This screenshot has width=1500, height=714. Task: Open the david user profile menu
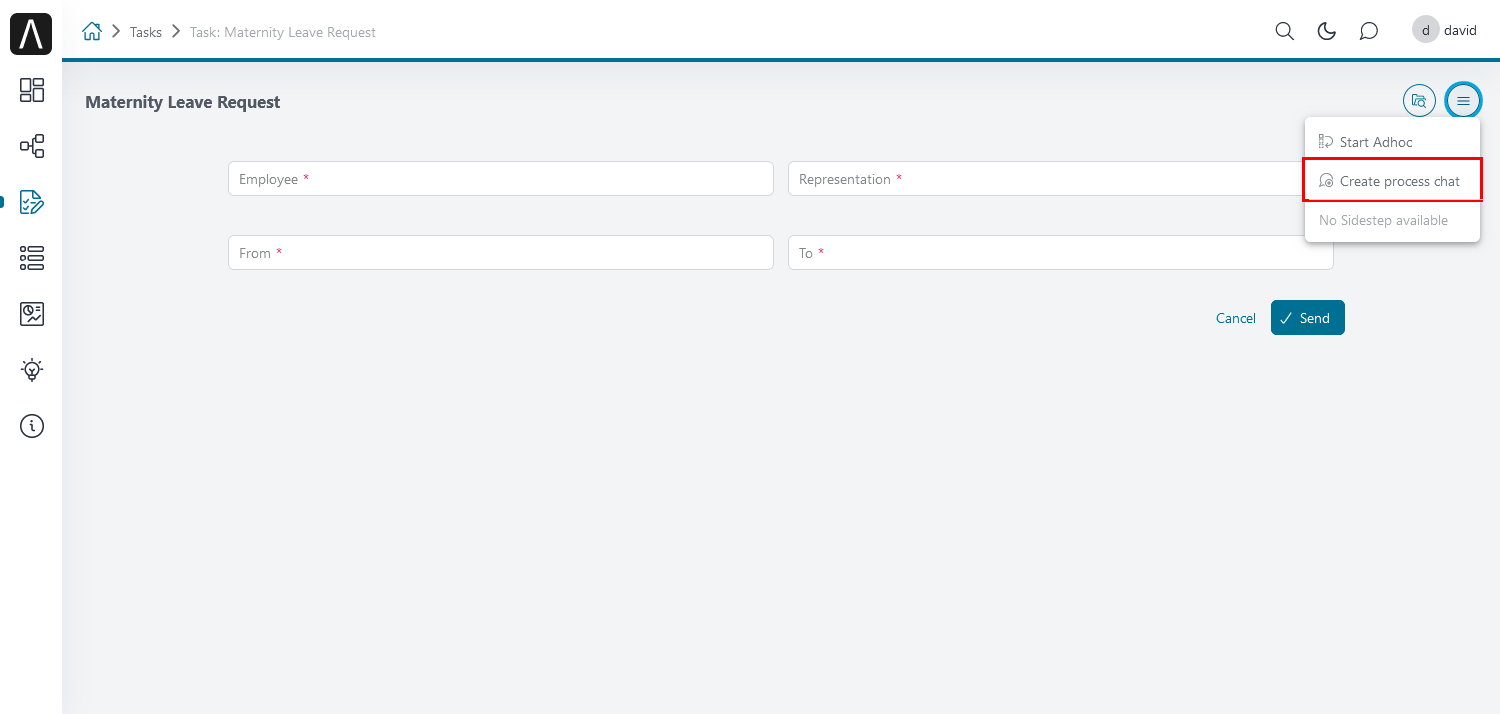(1445, 30)
